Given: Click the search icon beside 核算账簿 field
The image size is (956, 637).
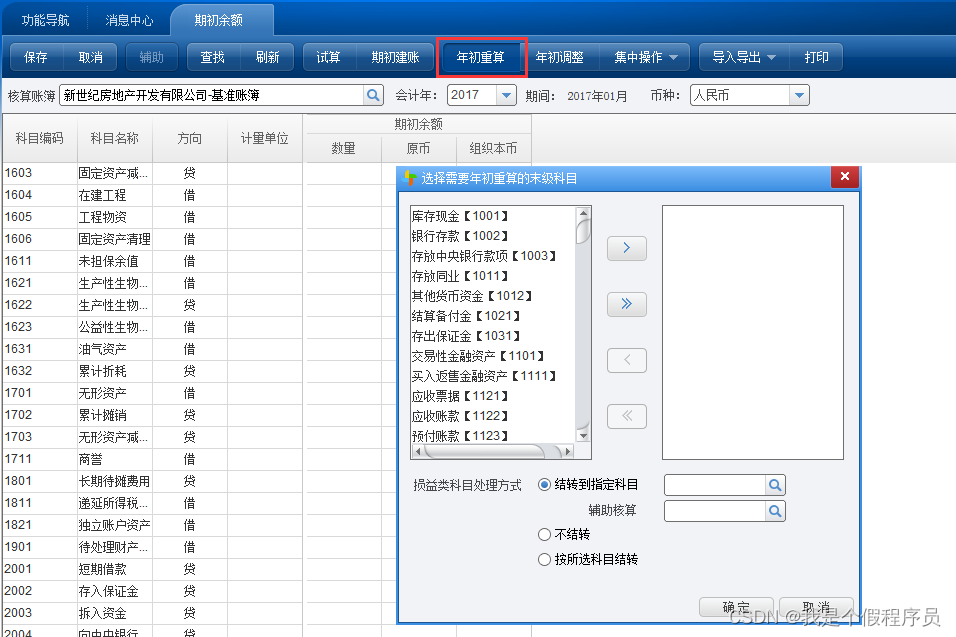Looking at the screenshot, I should pos(373,95).
